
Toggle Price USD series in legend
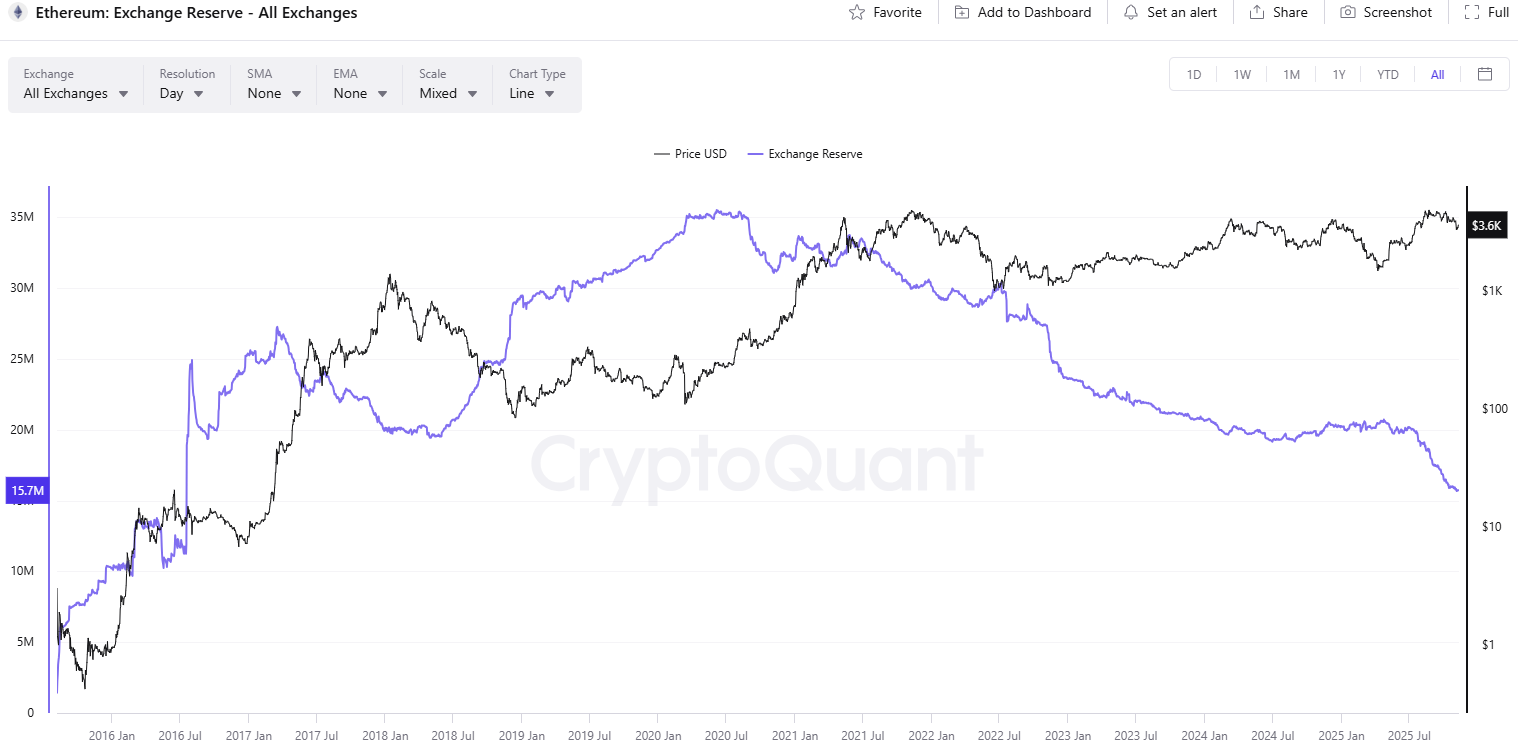tap(690, 154)
